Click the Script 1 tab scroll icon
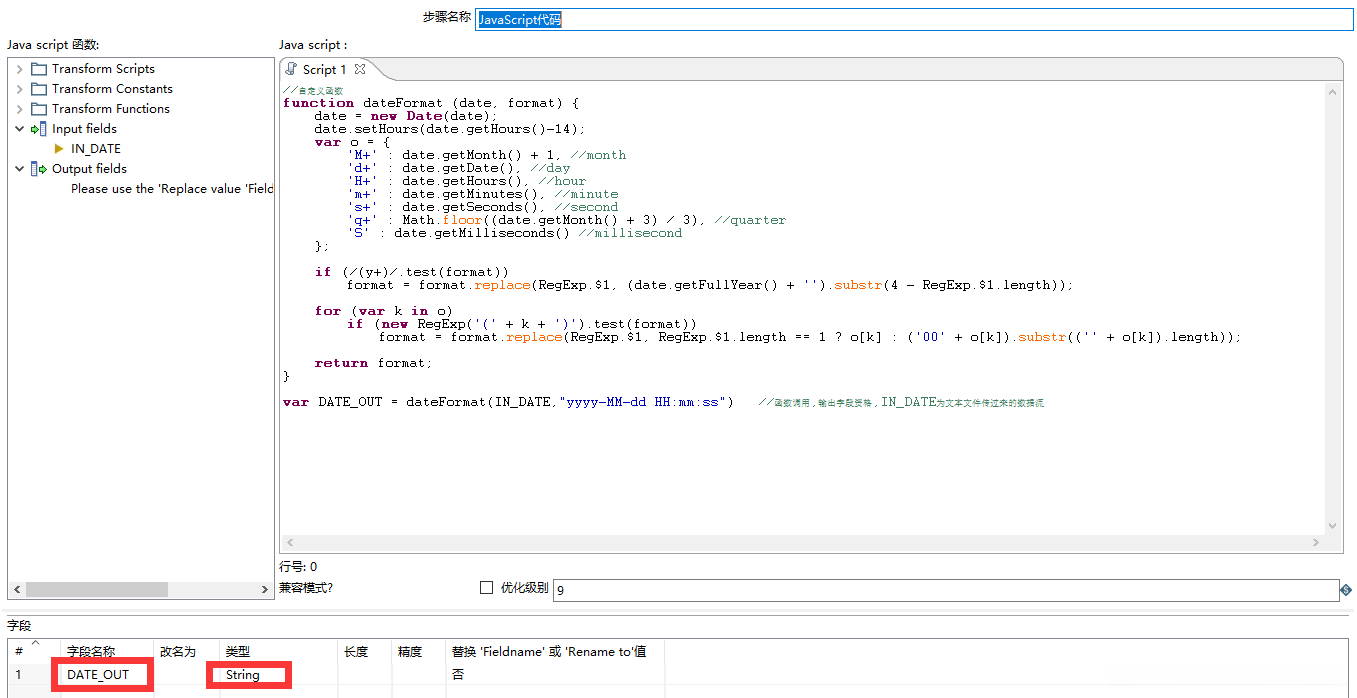The width and height of the screenshot is (1357, 698). 291,69
